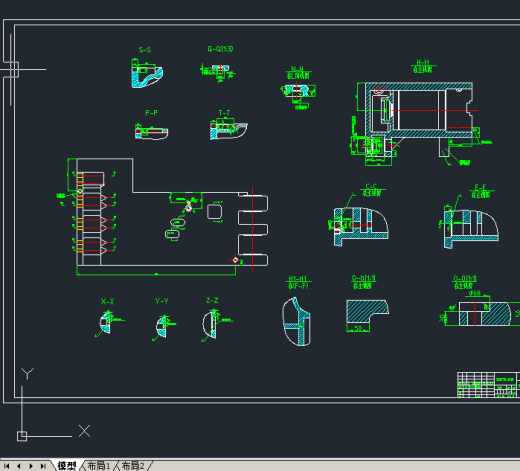Open the 布局1 layout tab

[x=99, y=466]
